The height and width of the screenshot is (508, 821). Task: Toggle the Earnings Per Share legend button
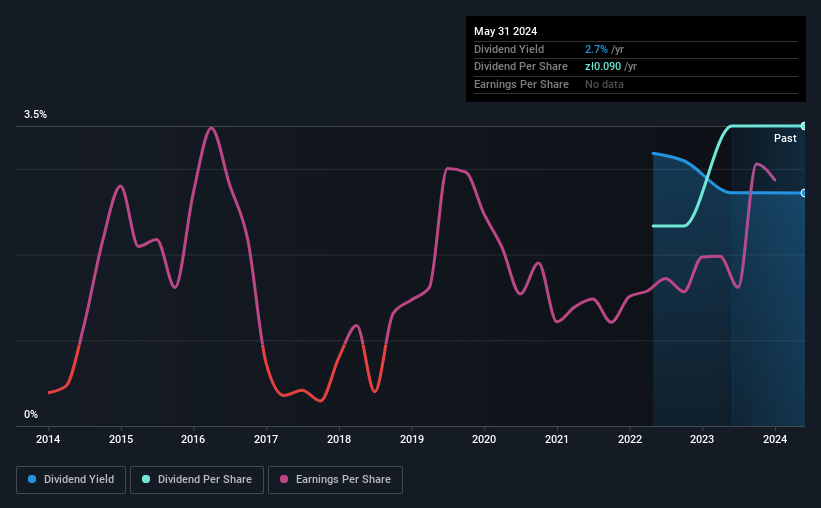[x=335, y=480]
